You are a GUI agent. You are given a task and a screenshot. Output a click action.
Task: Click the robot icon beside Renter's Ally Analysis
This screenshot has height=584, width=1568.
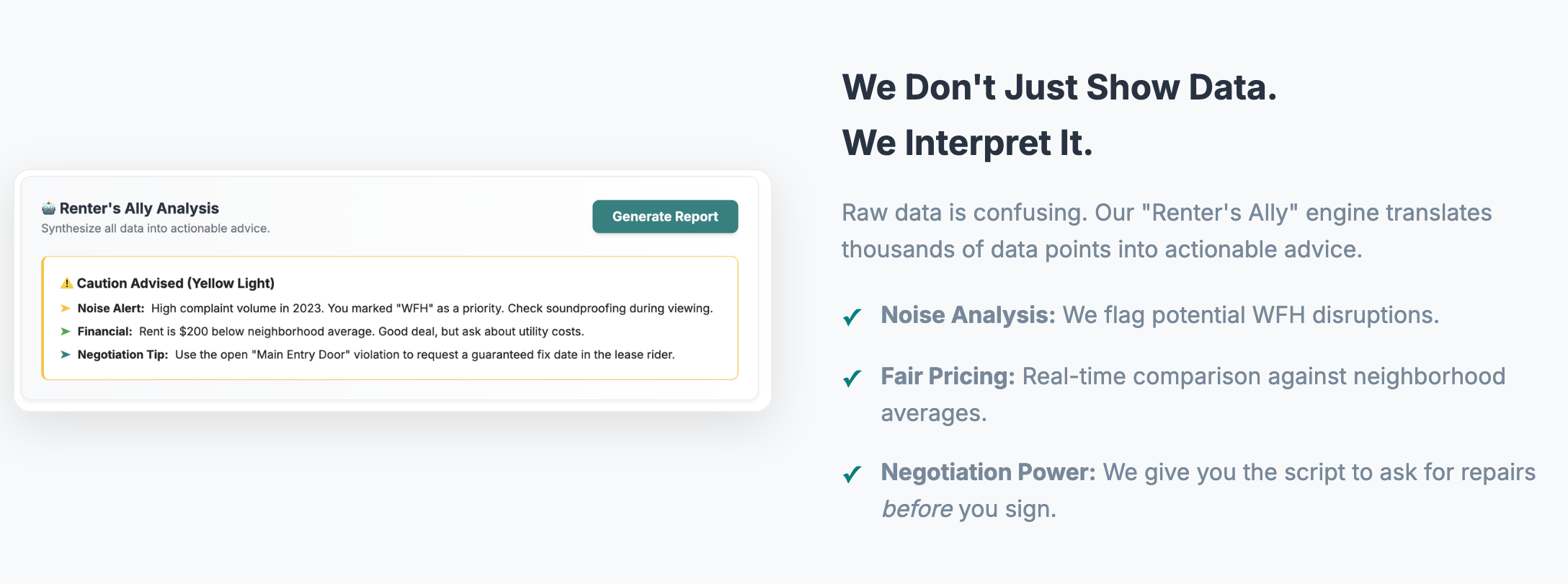[48, 208]
